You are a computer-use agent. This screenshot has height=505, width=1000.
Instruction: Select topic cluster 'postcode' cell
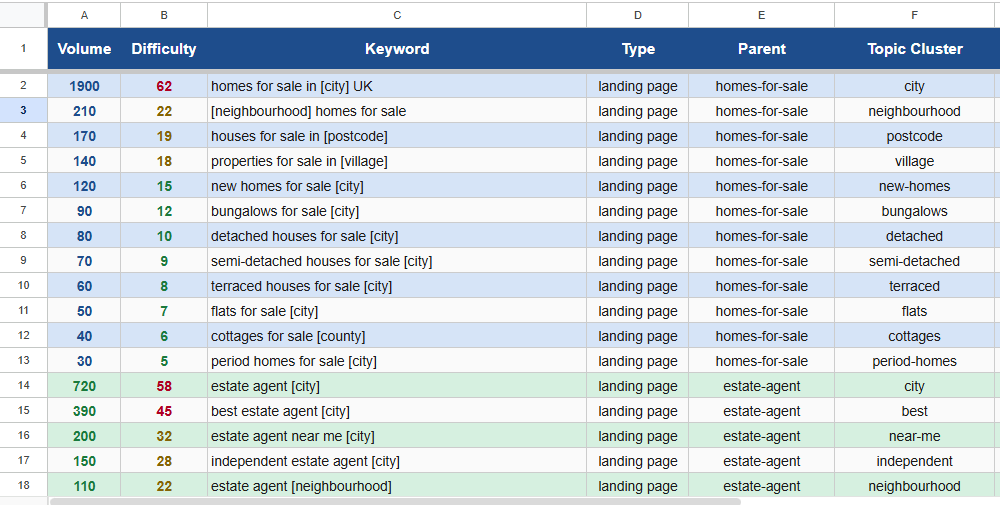(x=915, y=136)
